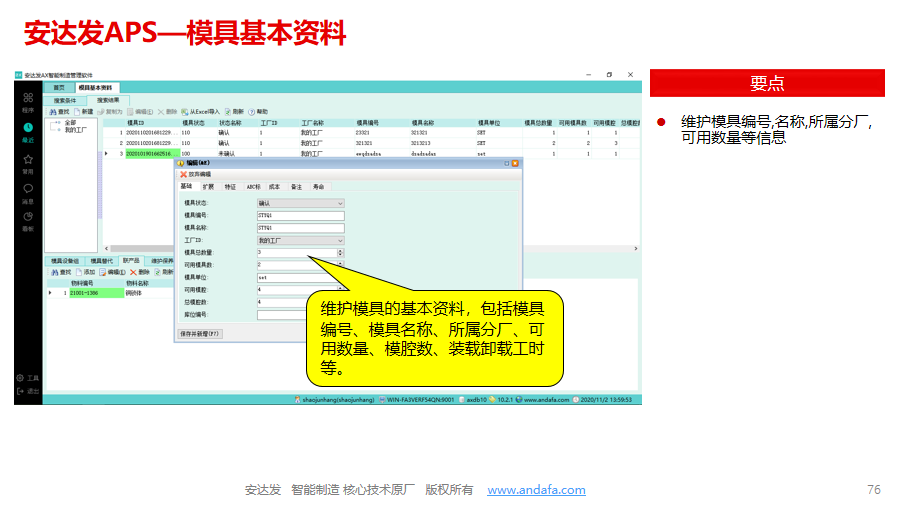
Task: Click the 删除 X in the main toolbar
Action: (x=167, y=112)
